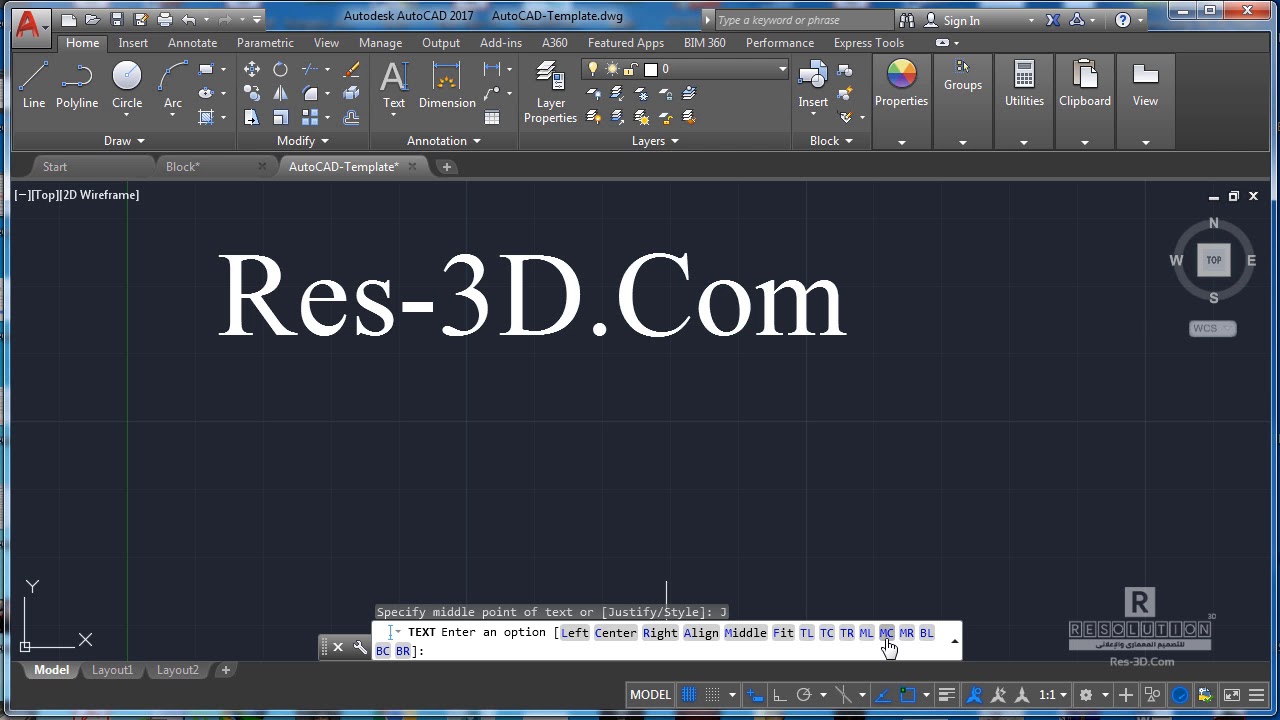This screenshot has width=1280, height=720.
Task: Activate the Rotate tool in Modify
Action: coord(280,69)
